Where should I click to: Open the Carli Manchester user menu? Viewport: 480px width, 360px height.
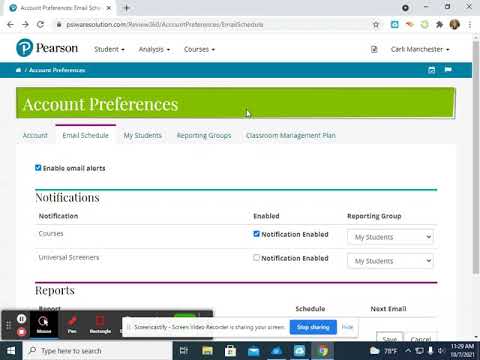coord(420,49)
